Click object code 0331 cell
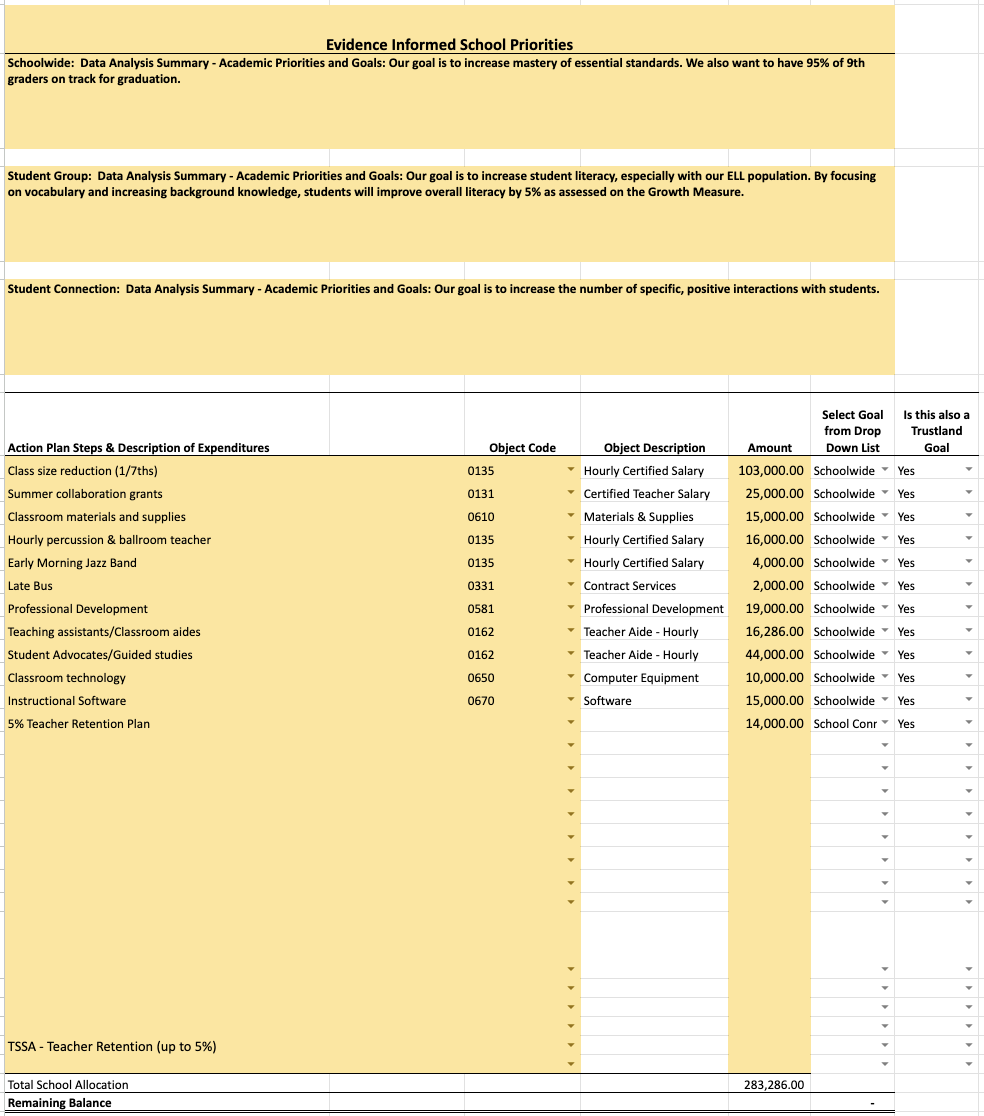984x1116 pixels. (480, 586)
